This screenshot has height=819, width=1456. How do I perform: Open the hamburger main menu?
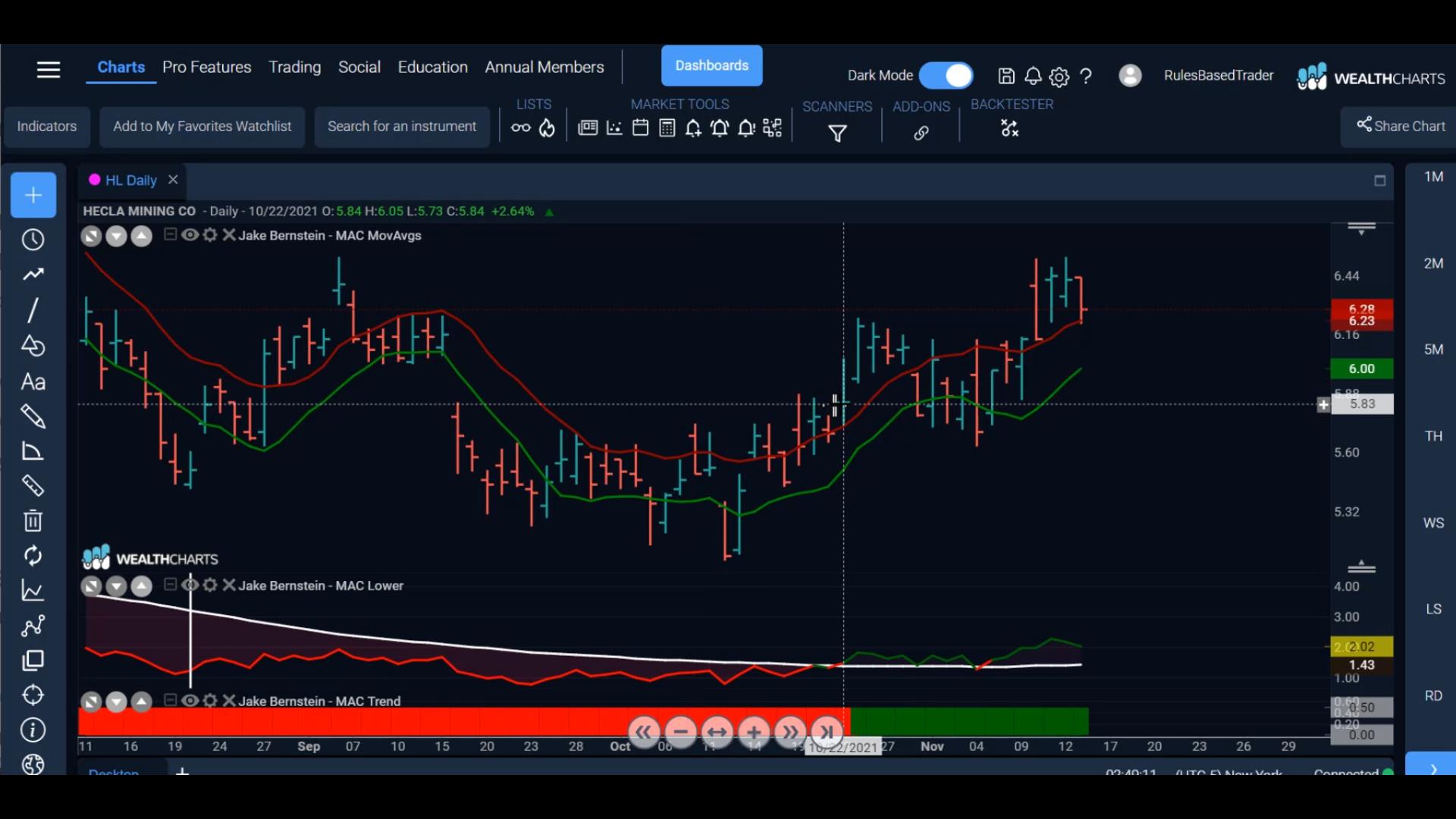(x=48, y=70)
